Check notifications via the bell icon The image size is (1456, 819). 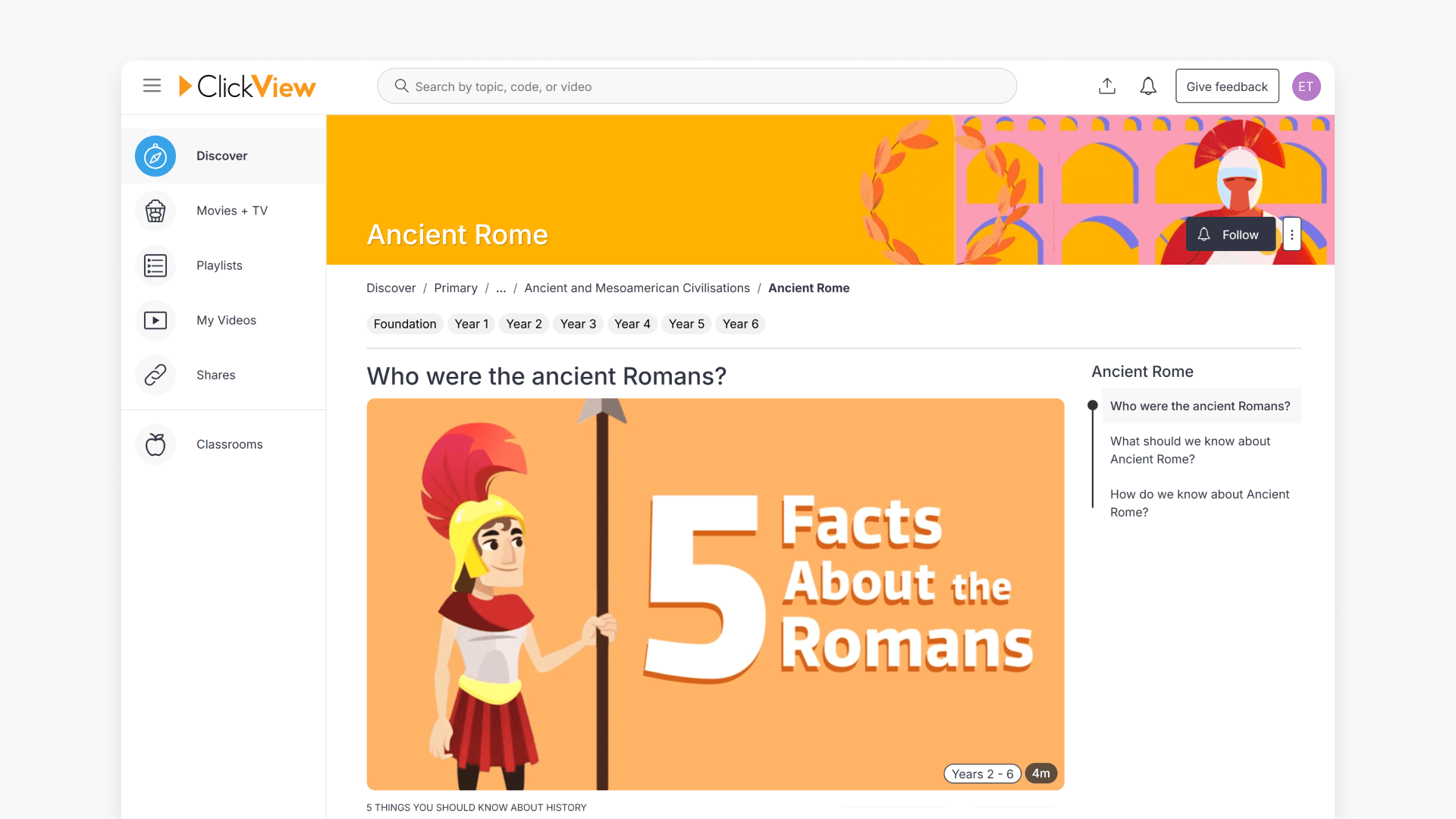1148,86
